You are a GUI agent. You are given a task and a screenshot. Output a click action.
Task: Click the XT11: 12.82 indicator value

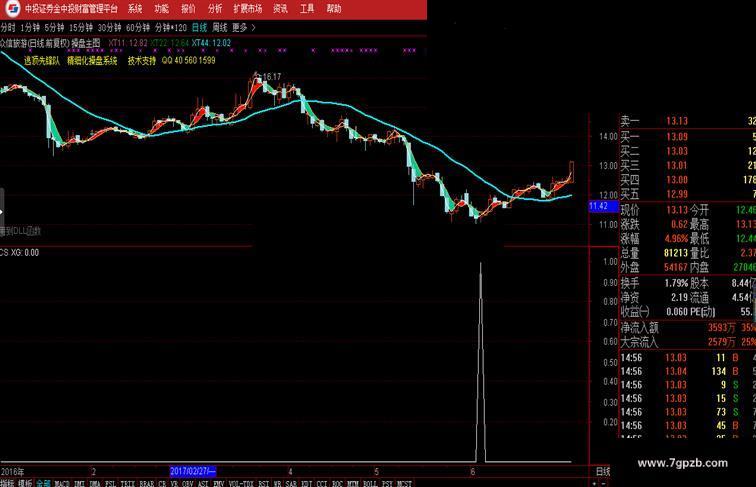point(128,43)
